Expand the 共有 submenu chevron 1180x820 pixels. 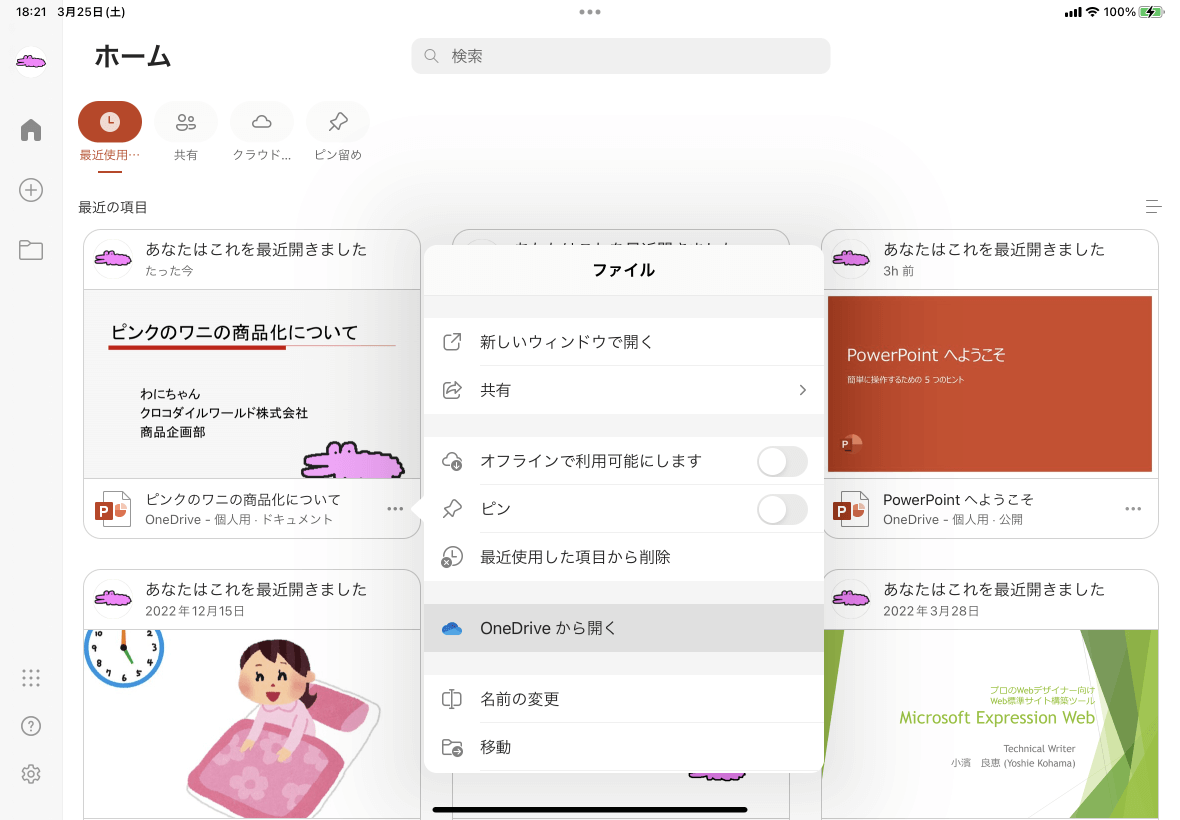point(802,390)
